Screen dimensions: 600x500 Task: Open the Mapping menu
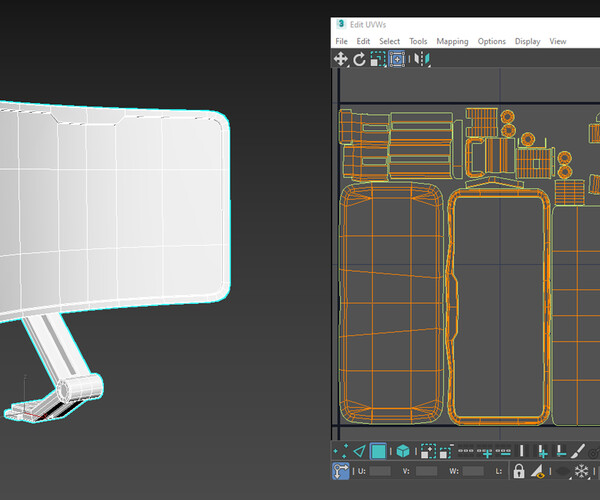[452, 41]
